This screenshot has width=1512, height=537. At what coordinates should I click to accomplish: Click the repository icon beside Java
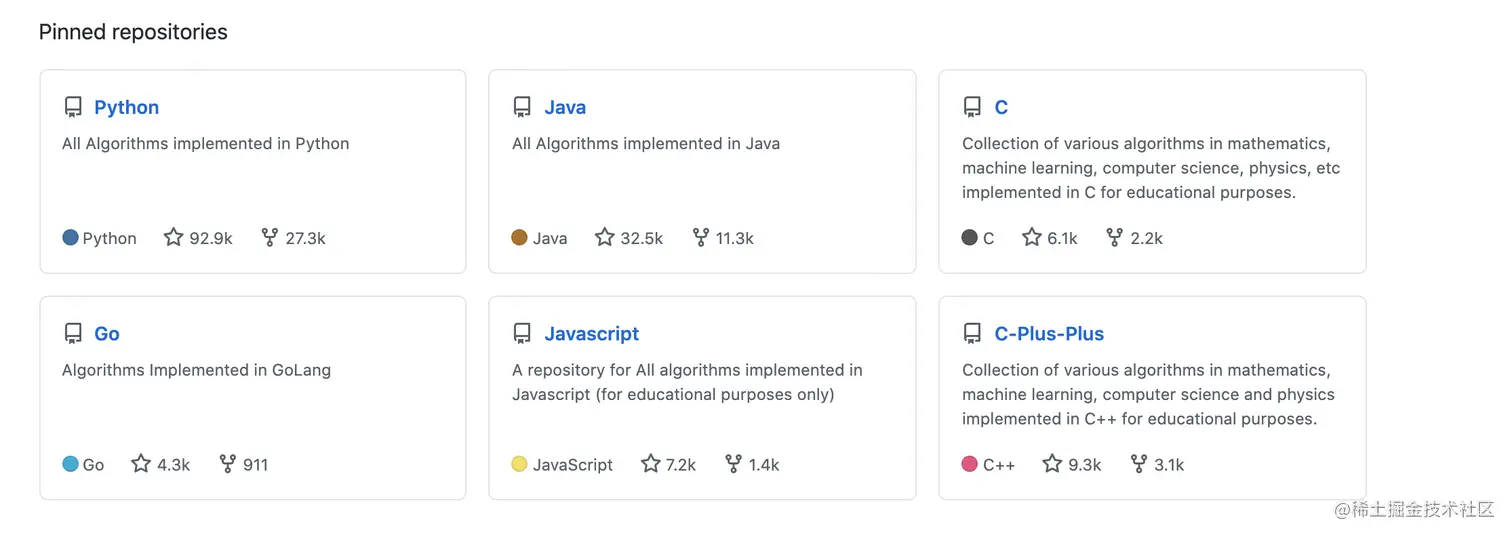pos(522,107)
